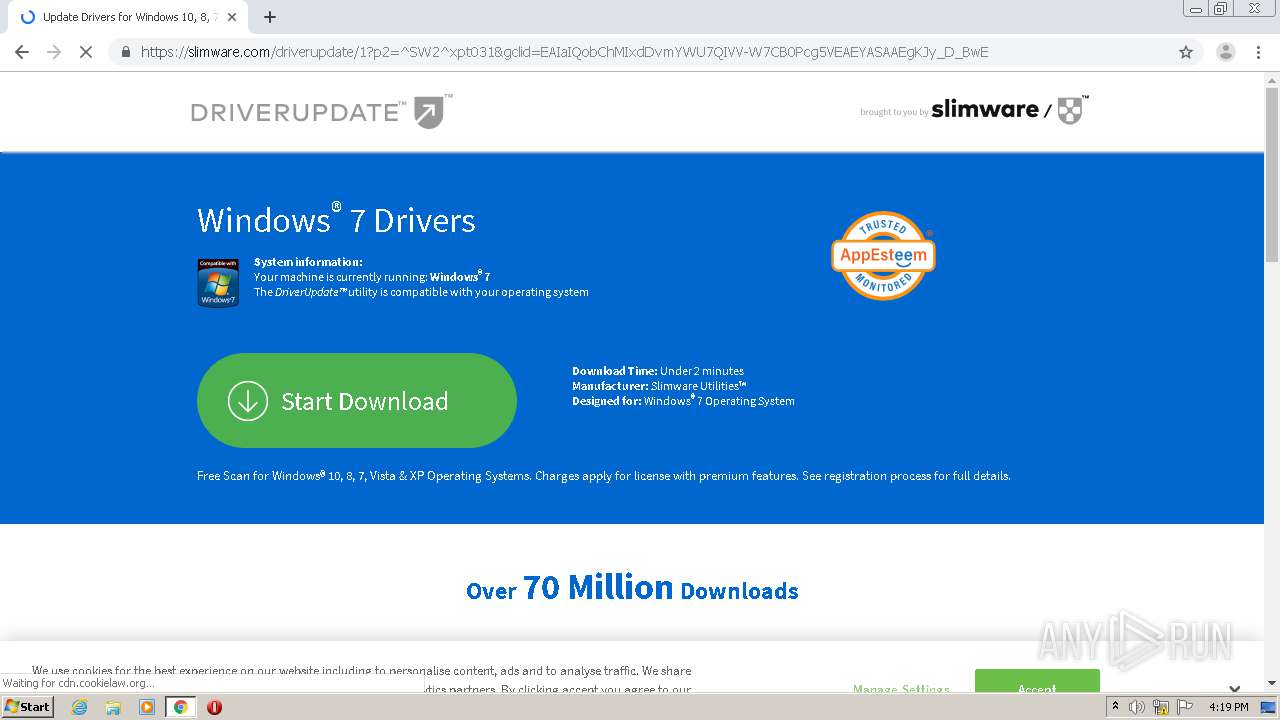The height and width of the screenshot is (720, 1280).
Task: Click the Start Download button
Action: 356,401
